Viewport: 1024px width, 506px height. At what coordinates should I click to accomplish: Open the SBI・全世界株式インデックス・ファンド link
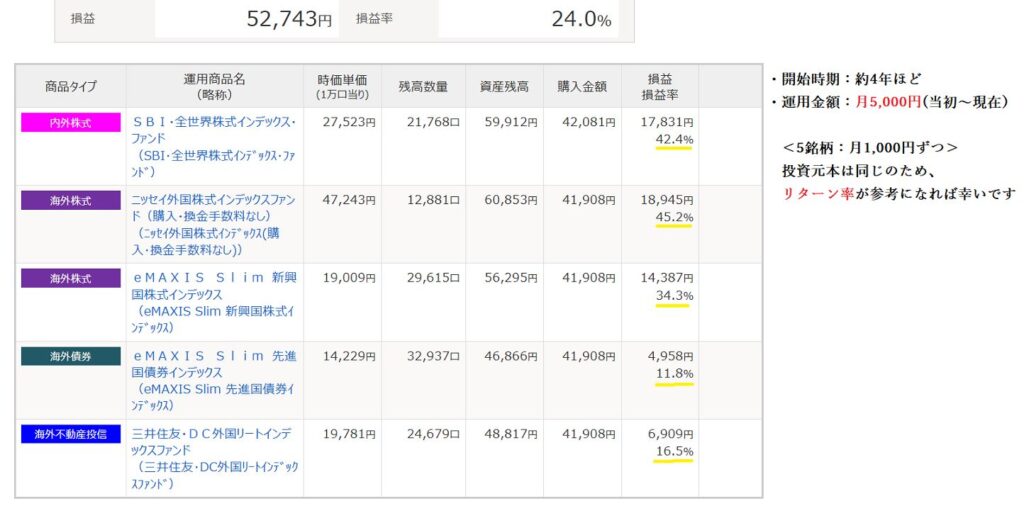[214, 122]
